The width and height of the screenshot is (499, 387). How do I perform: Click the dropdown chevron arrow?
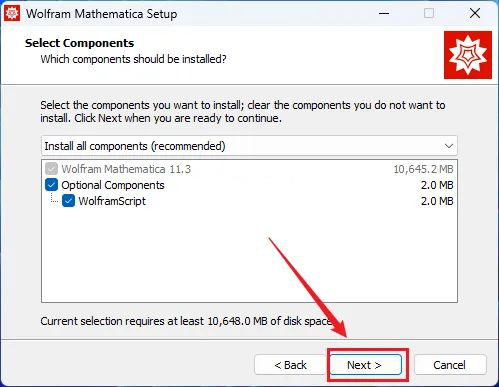tap(449, 146)
